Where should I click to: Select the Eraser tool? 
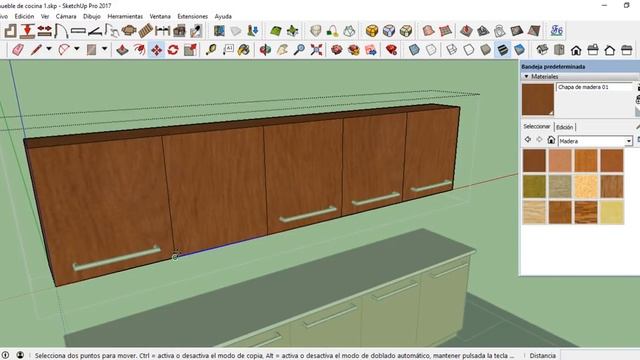[18, 50]
